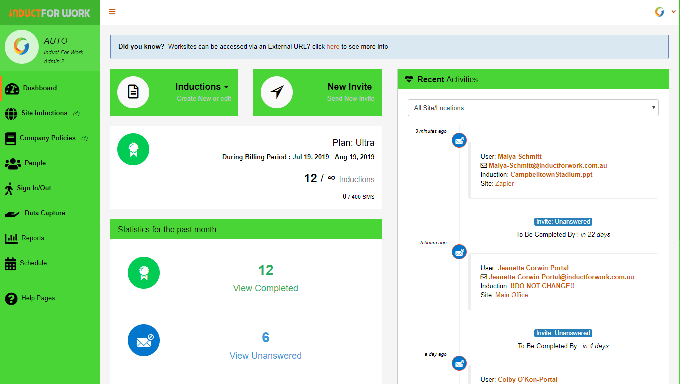Click 'here' link in Did you know banner
Screen dimensions: 680x385
[x=333, y=47]
